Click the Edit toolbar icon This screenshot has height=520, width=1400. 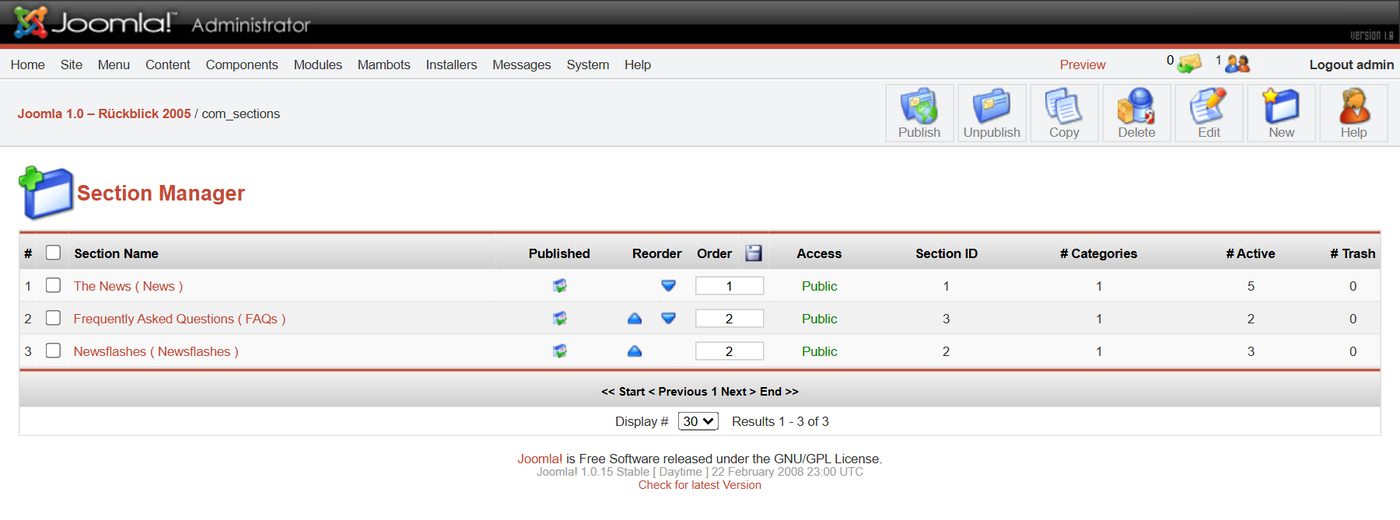point(1209,113)
